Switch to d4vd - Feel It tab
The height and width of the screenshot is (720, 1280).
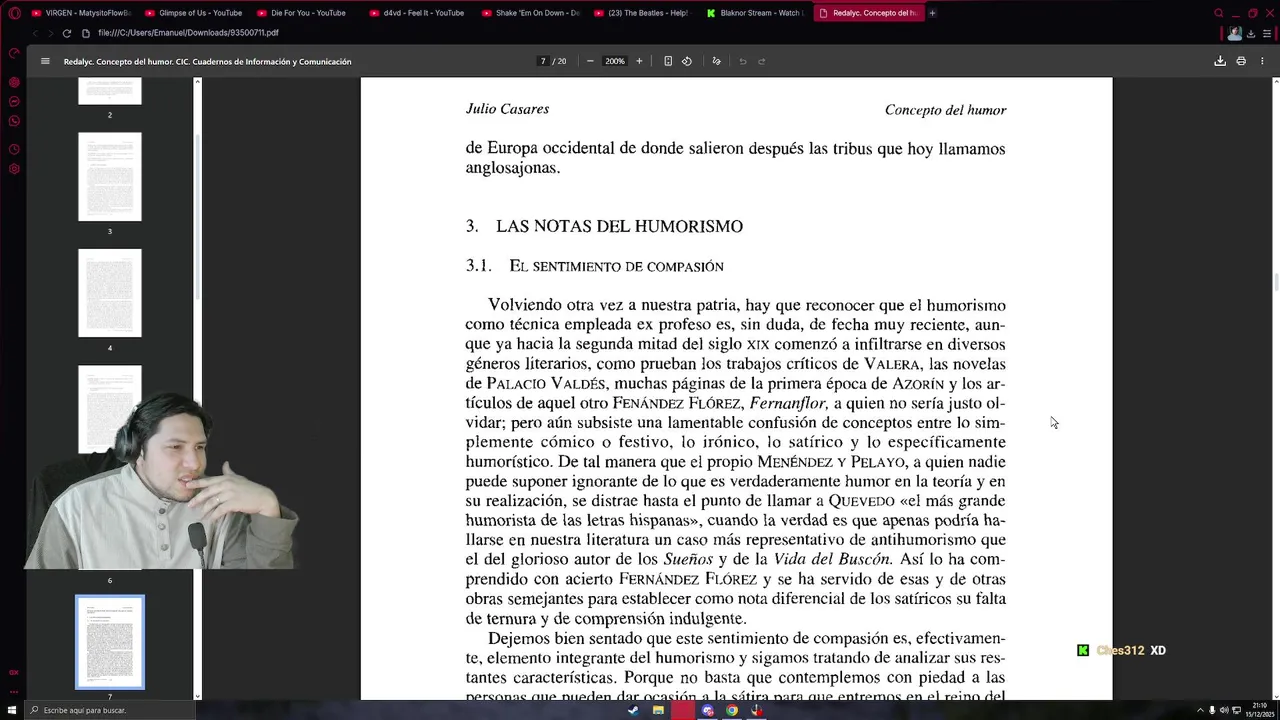coord(418,13)
